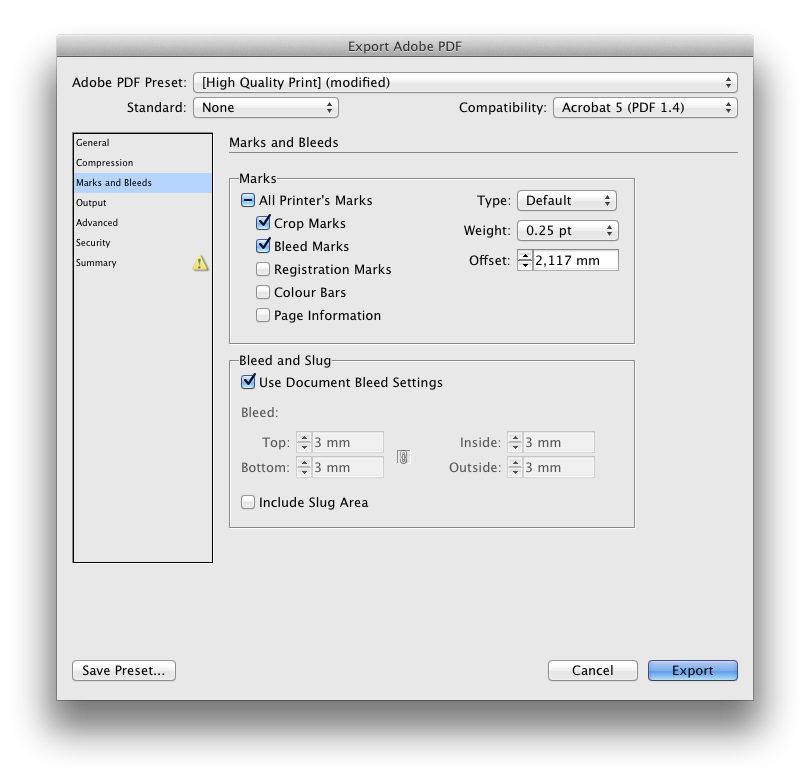Open the marks Type dropdown
Screen dimensions: 810x779
tap(567, 200)
